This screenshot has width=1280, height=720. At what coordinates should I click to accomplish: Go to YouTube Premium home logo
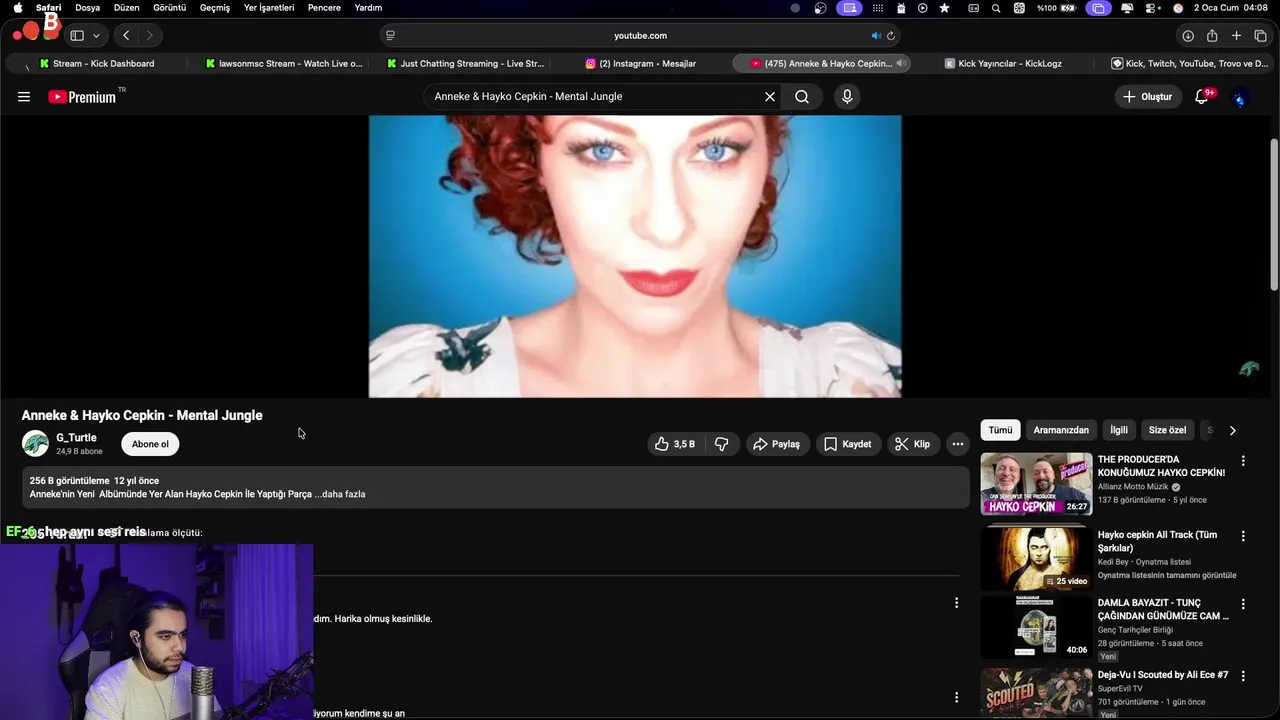coord(82,97)
